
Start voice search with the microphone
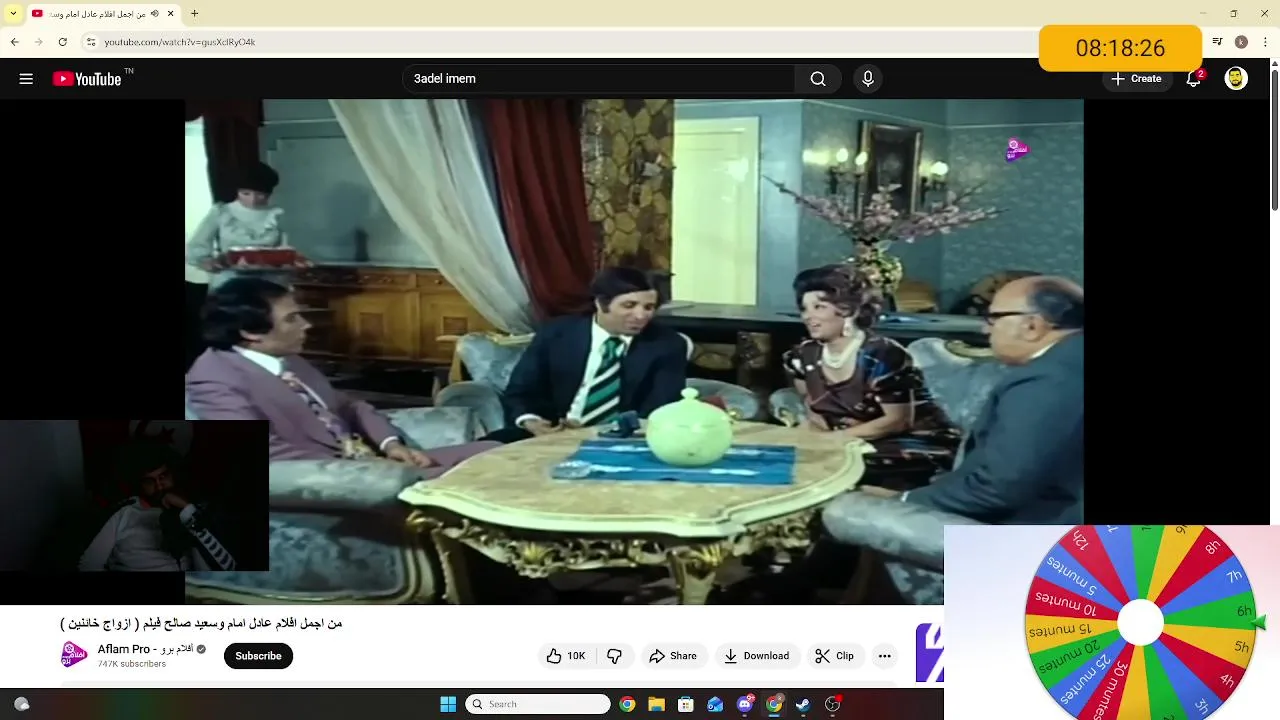pyautogui.click(x=867, y=79)
